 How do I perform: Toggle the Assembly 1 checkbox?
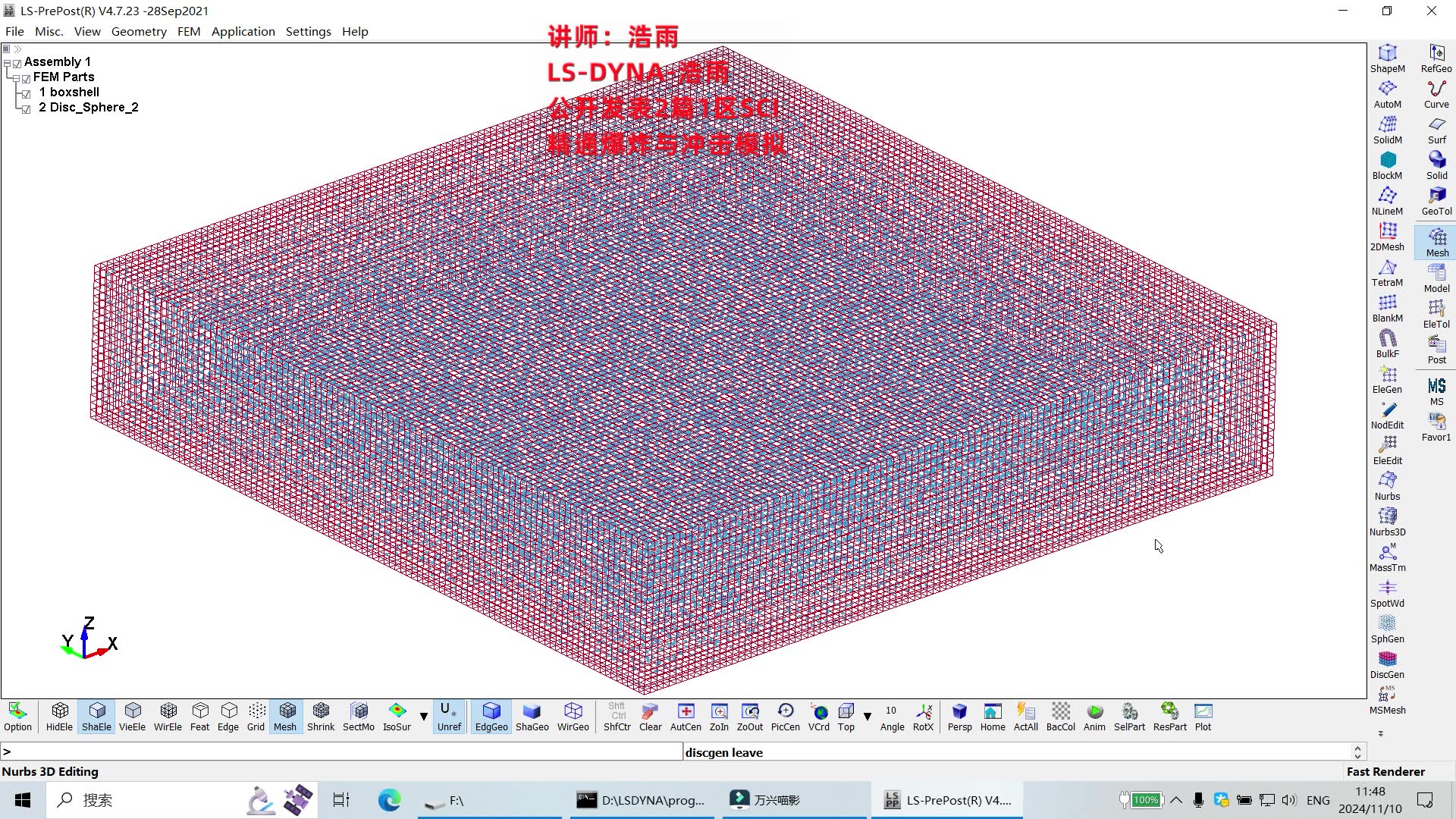click(x=17, y=64)
